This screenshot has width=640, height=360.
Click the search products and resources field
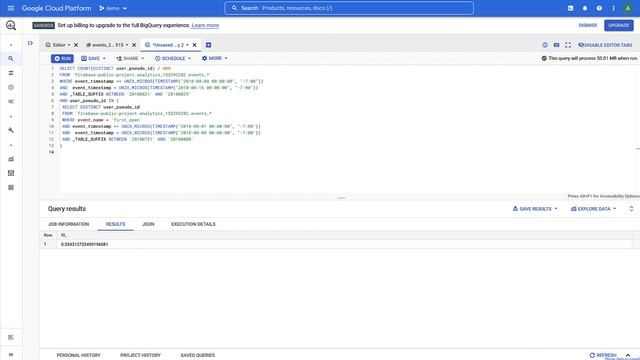pos(349,8)
